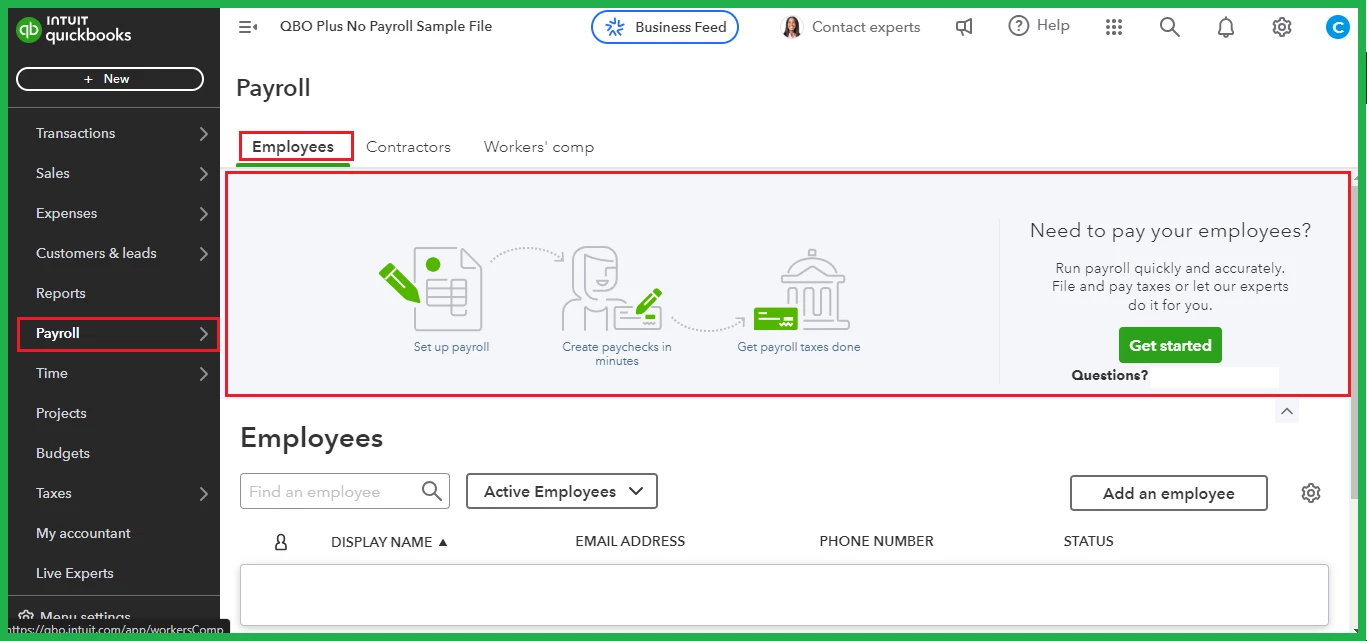Click the + New button
1367x641 pixels.
[110, 79]
